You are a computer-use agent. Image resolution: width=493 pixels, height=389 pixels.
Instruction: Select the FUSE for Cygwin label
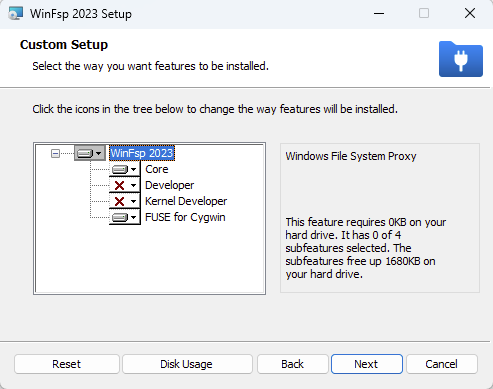(x=185, y=217)
